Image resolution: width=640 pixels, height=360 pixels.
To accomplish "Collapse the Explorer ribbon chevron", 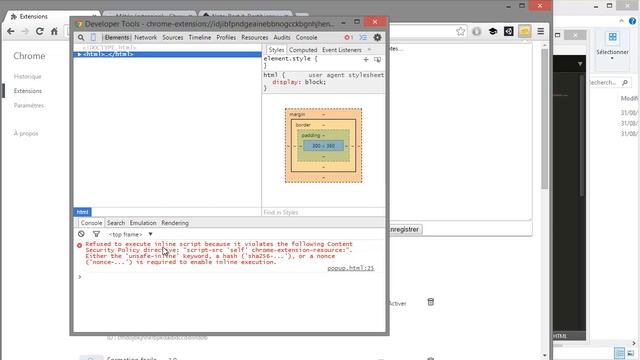I will 621,21.
